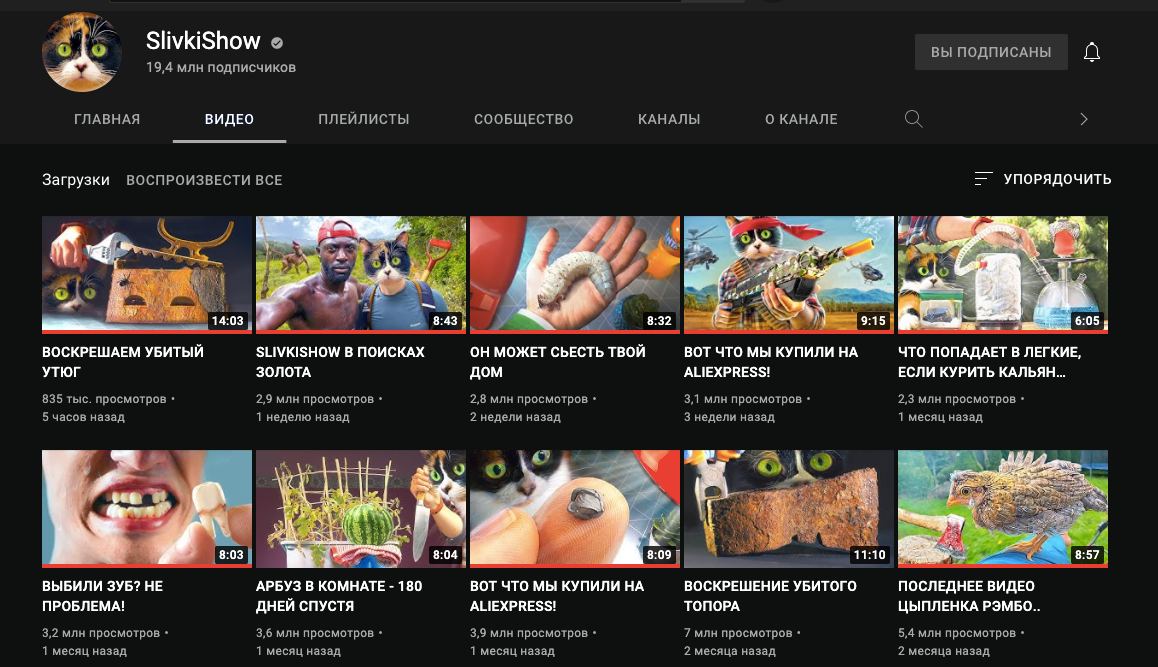1158x667 pixels.
Task: Switch to the ГЛАВНАЯ tab
Action: coord(107,119)
